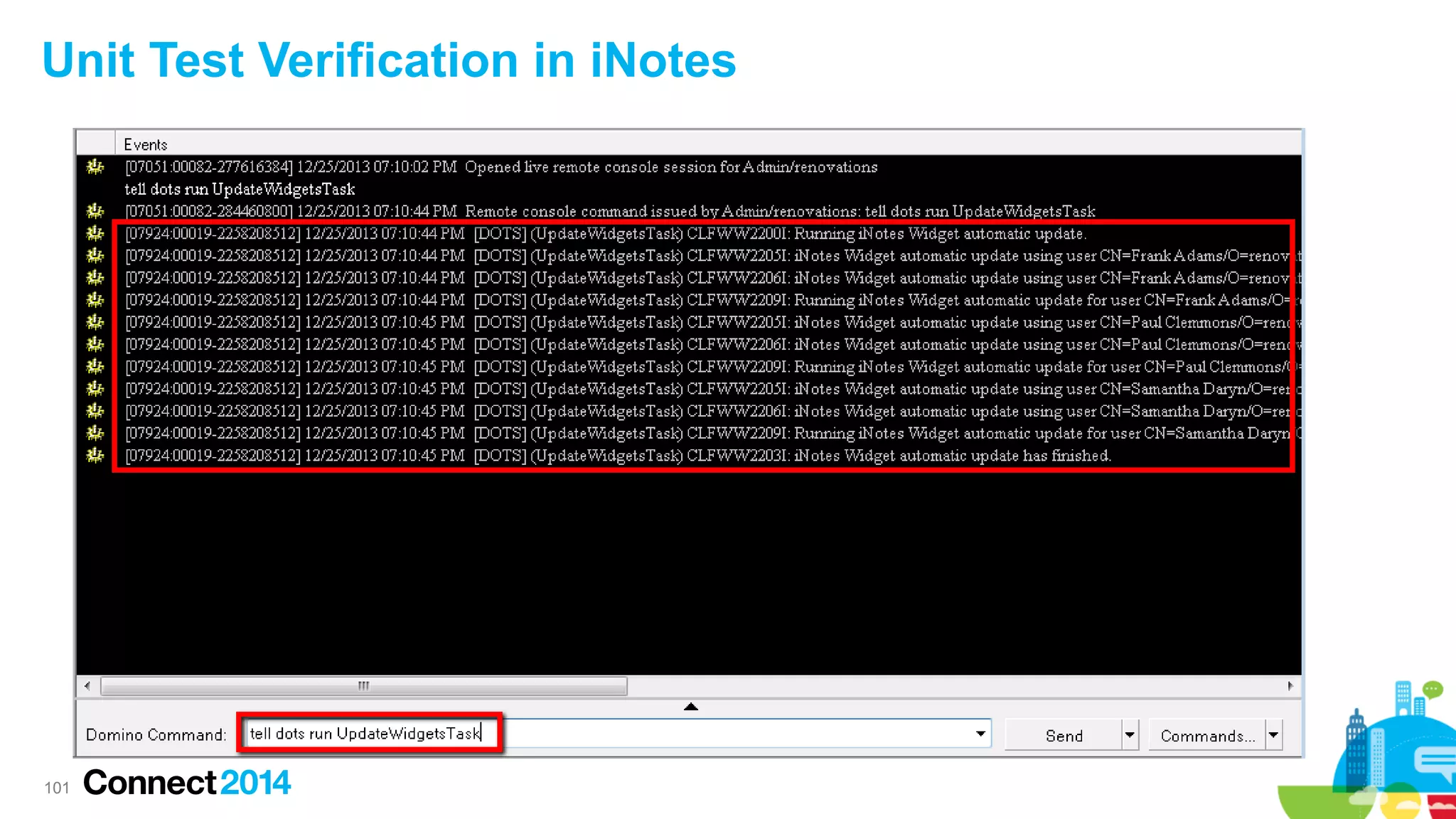Open the Send button dropdown arrow
The height and width of the screenshot is (819, 1456).
[1130, 735]
